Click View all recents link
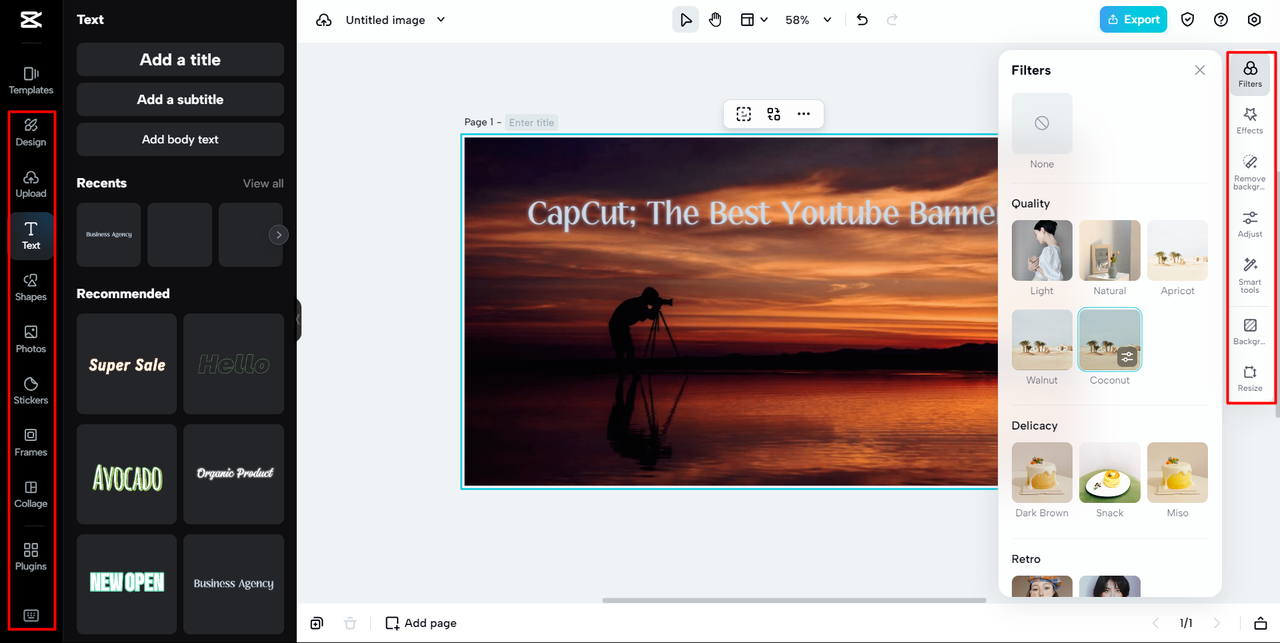The height and width of the screenshot is (643, 1280). [x=263, y=183]
